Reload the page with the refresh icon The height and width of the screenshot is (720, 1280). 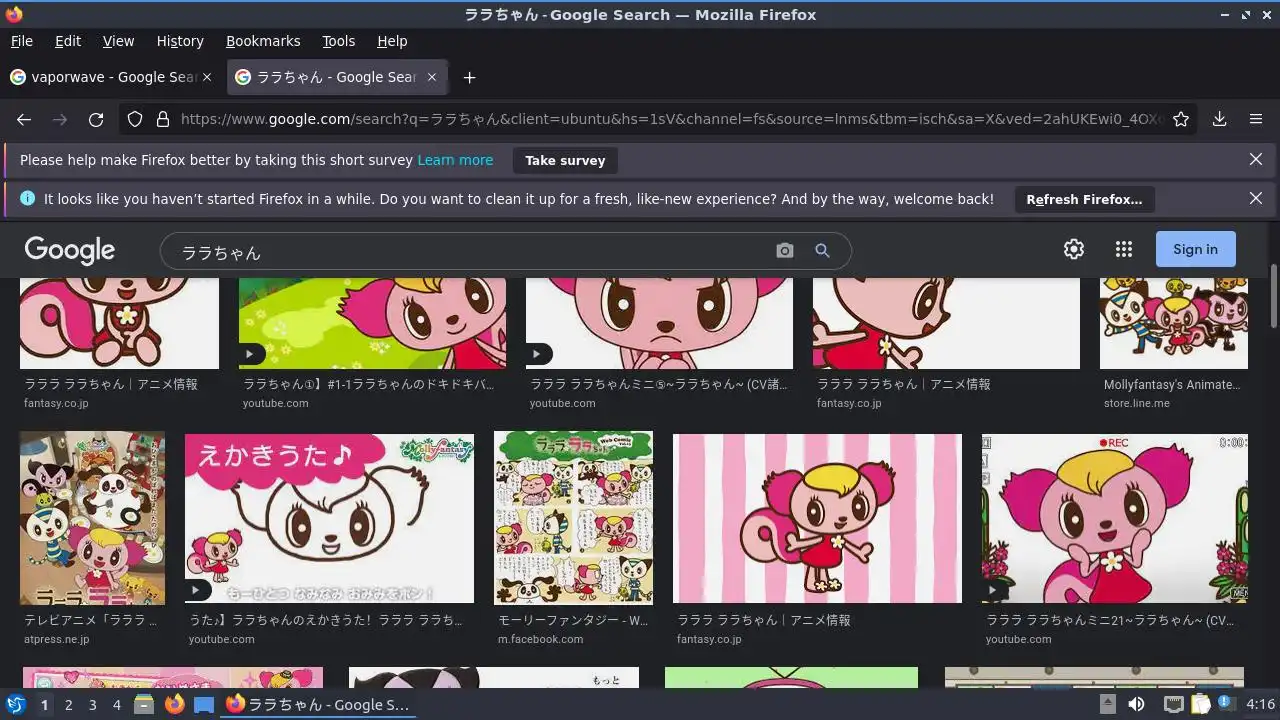pos(96,119)
